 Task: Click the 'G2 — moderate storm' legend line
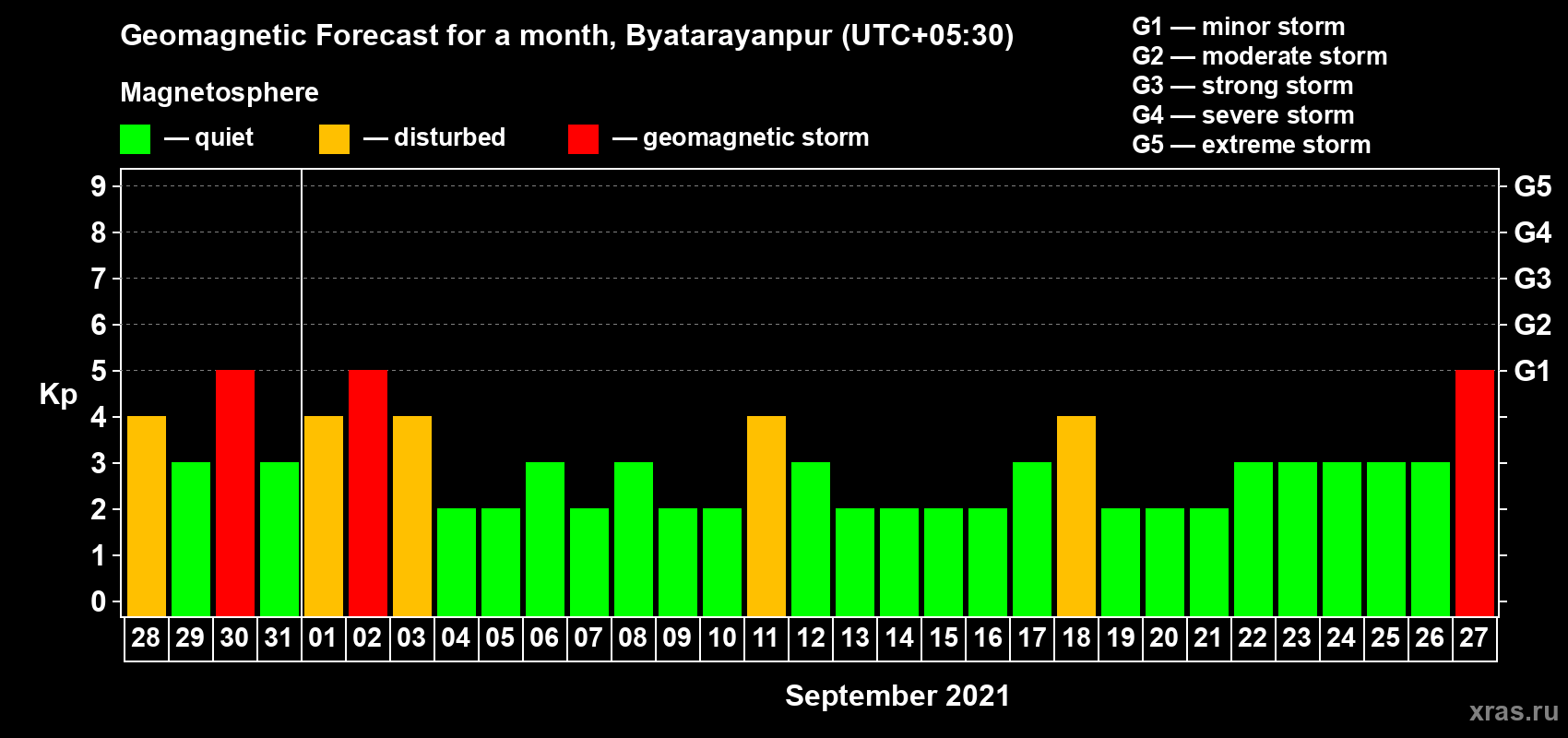(x=1260, y=56)
